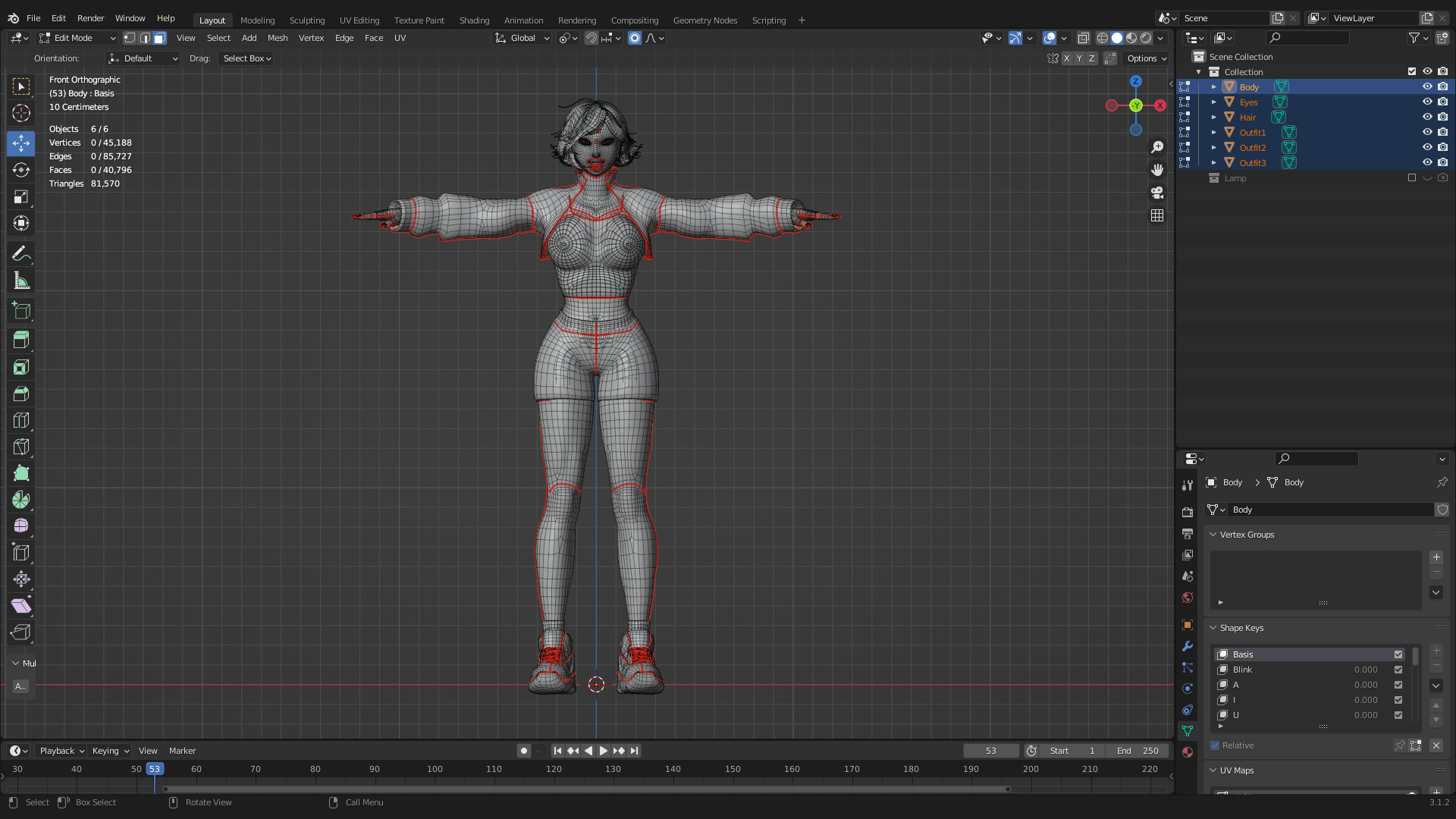Click play animation button

604,751
